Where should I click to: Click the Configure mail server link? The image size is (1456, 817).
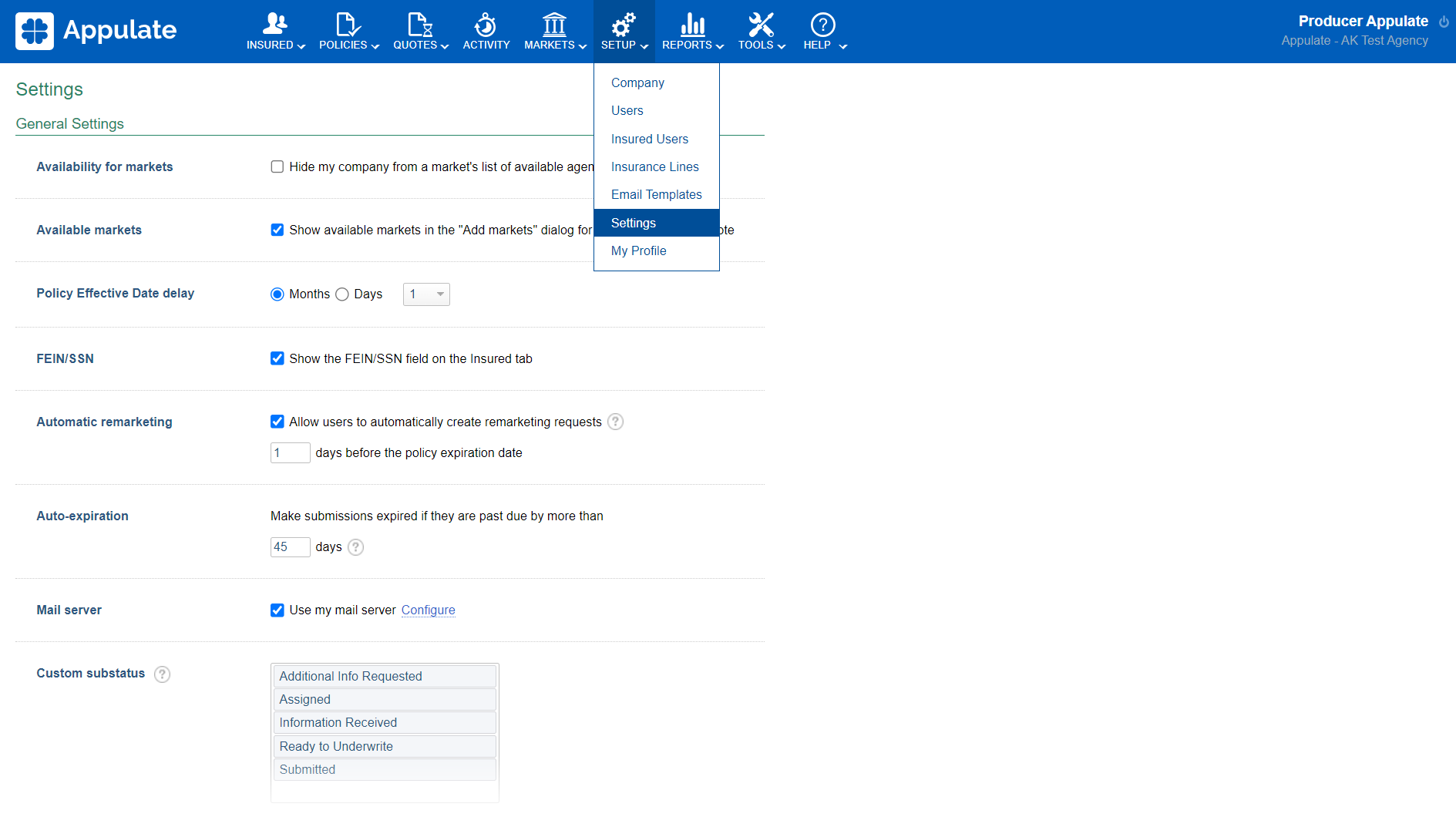pos(428,610)
